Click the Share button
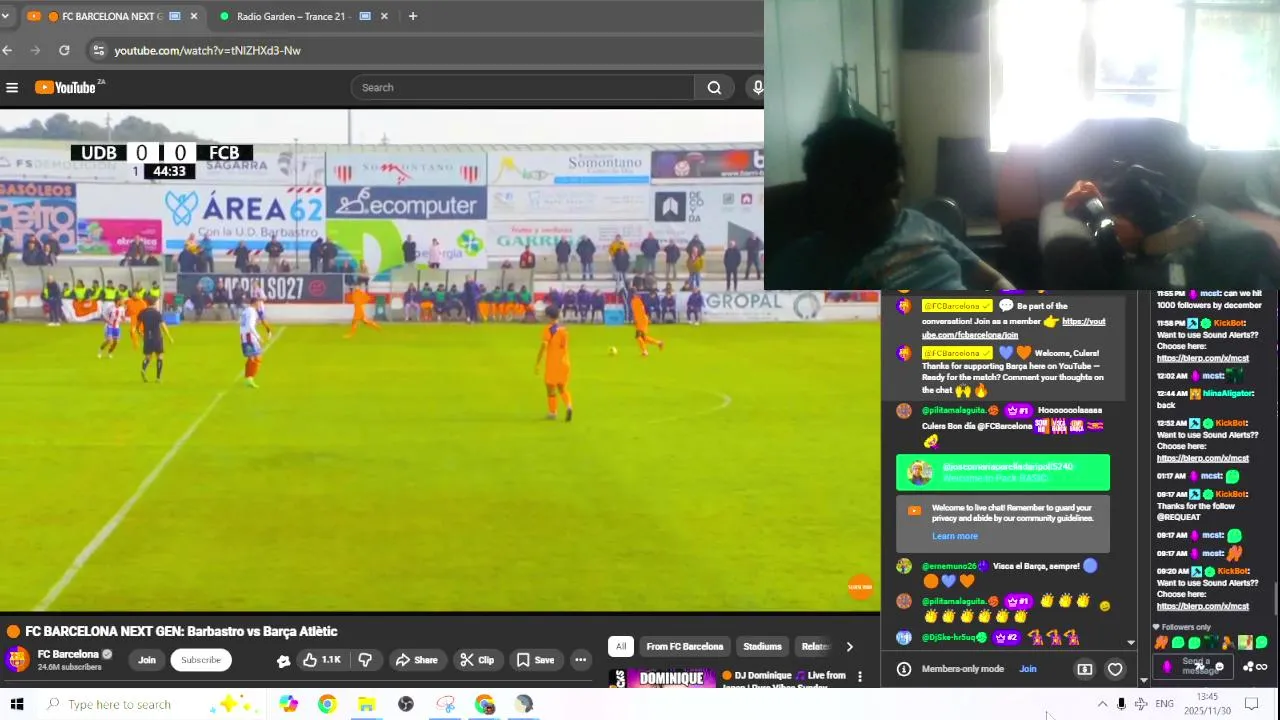This screenshot has height=720, width=1280. click(417, 660)
